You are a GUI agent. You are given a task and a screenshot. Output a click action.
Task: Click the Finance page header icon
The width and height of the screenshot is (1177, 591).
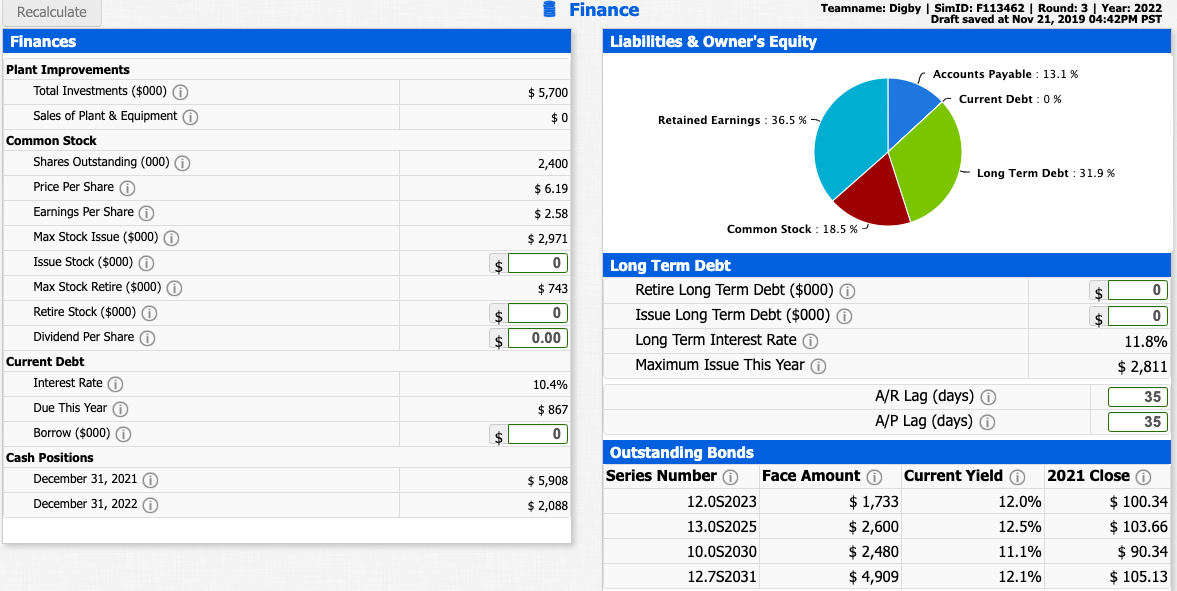point(548,11)
